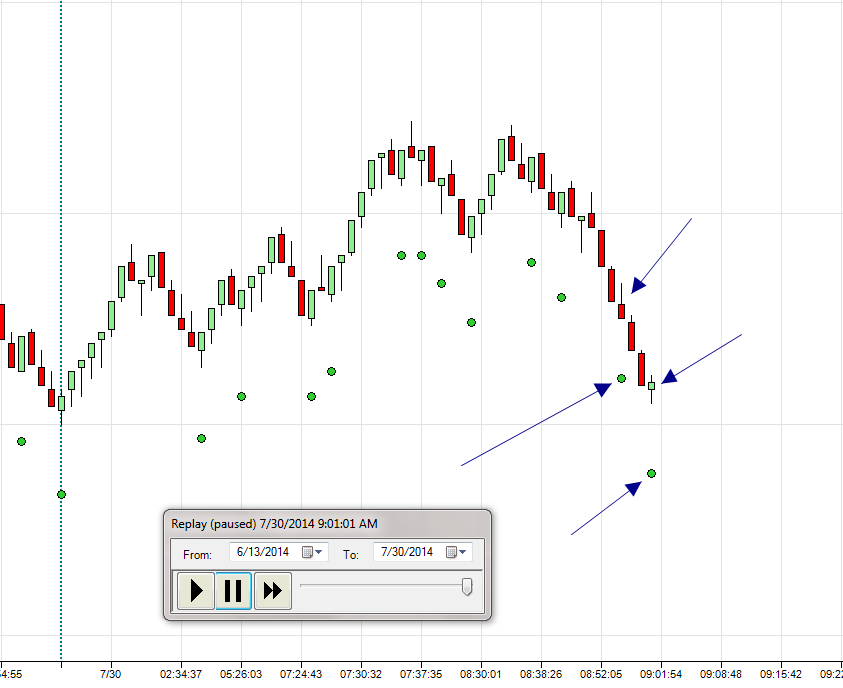Viewport: 843px width, 688px height.
Task: Click the replay speed slider handle
Action: tap(467, 587)
